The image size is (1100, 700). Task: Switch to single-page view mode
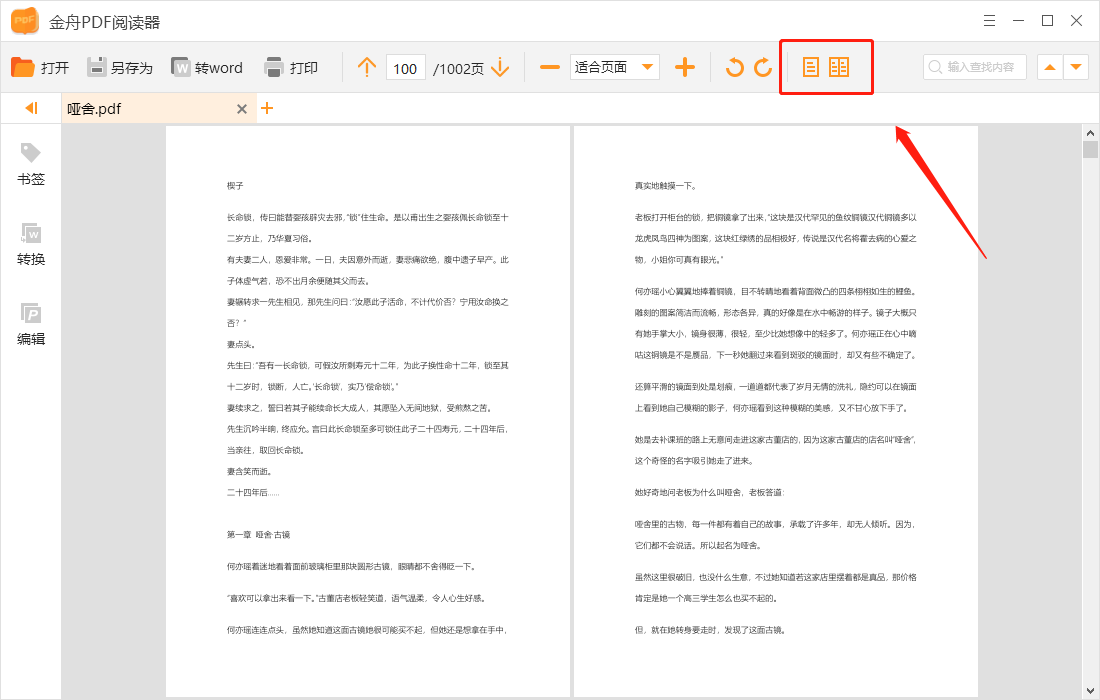tap(813, 67)
